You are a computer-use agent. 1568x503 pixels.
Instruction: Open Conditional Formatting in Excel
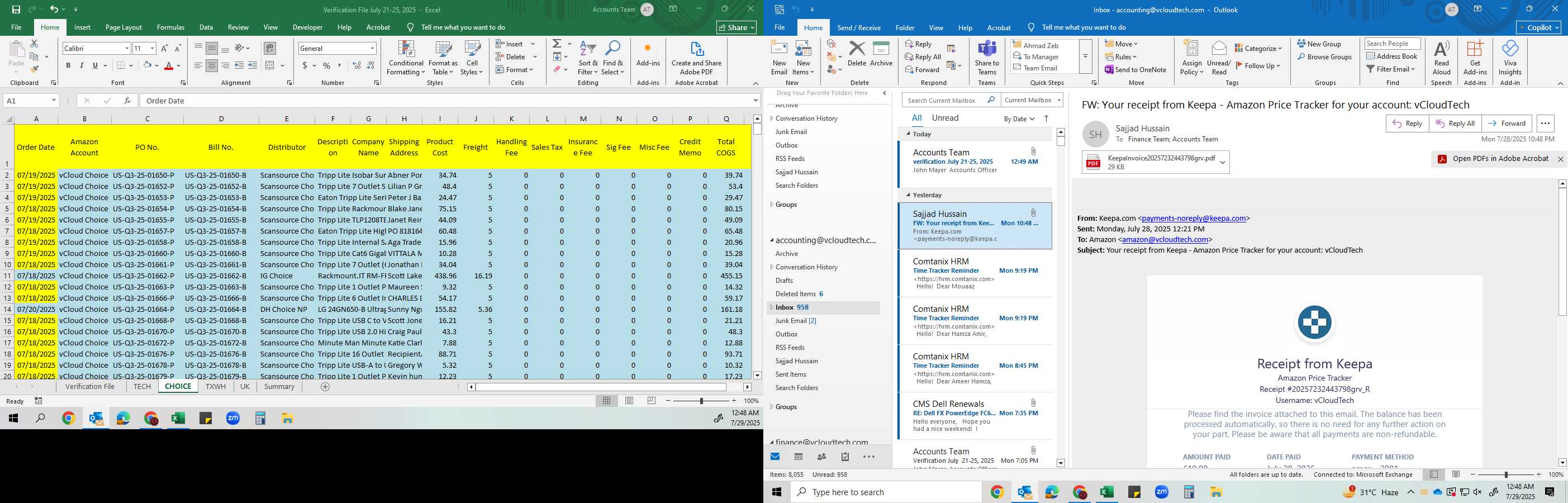tap(406, 58)
